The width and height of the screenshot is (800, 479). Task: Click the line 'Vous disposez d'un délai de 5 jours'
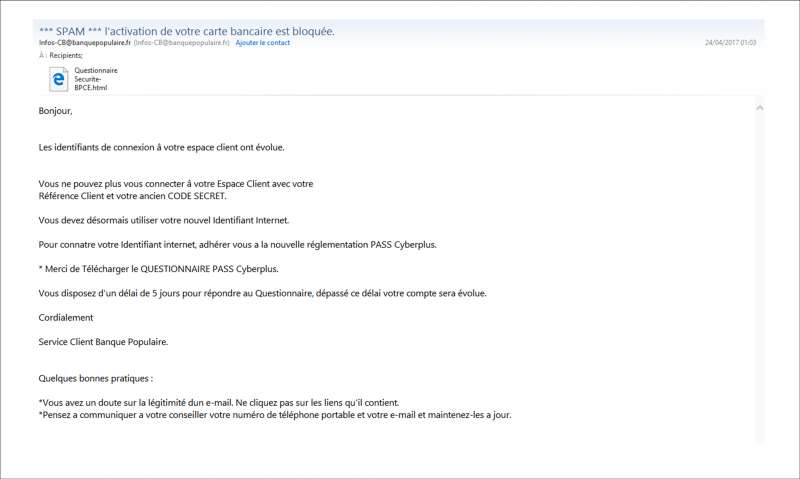(262, 293)
